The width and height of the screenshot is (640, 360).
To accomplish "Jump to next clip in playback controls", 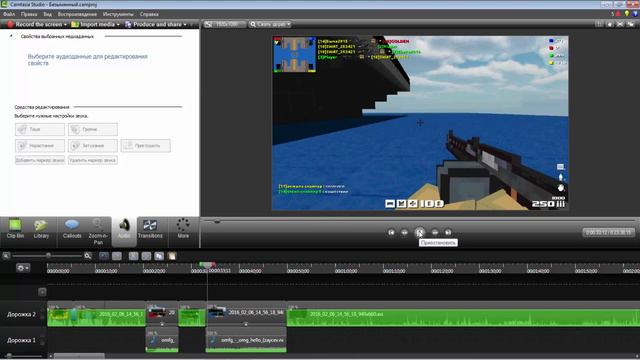I will [448, 232].
